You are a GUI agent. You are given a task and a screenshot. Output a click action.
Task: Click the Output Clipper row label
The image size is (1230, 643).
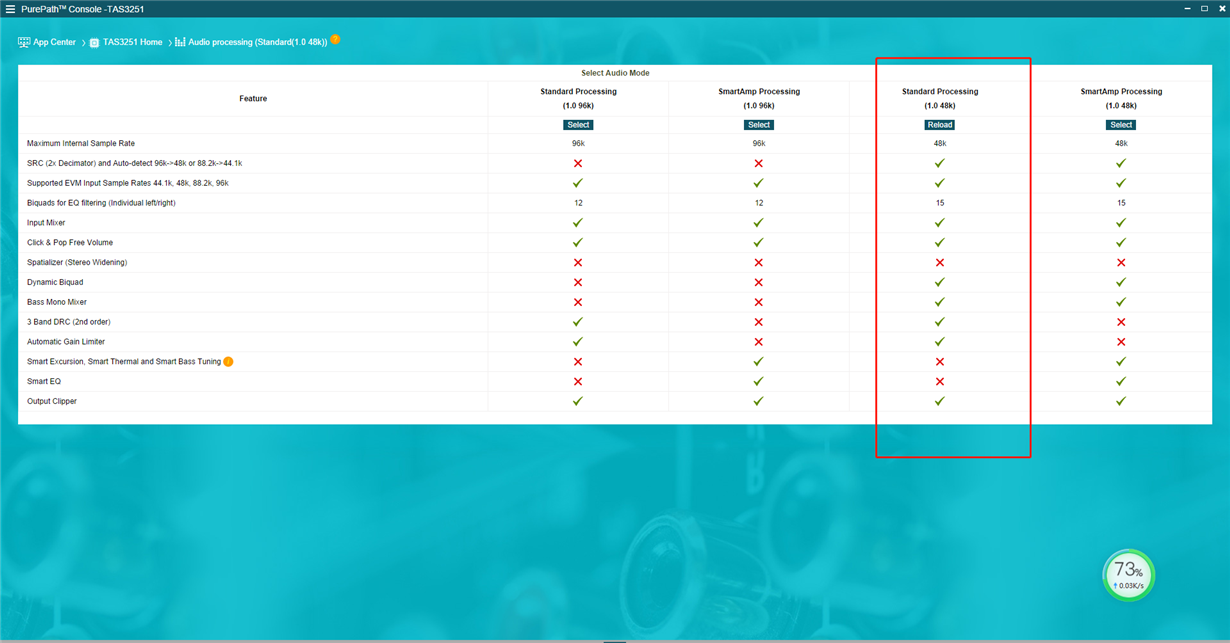click(x=52, y=401)
